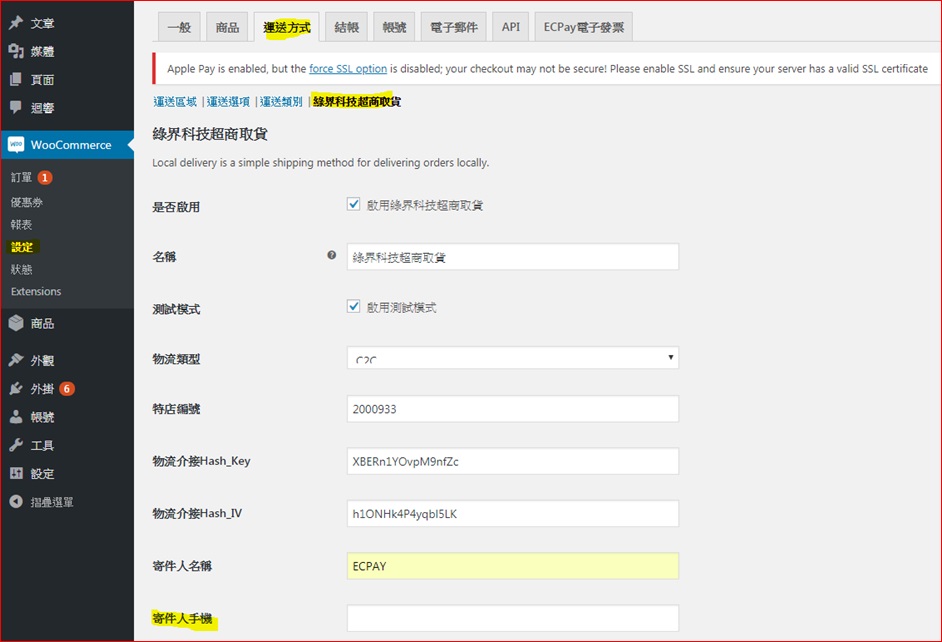Click the 物流介接Hash_Key input field
Image resolution: width=942 pixels, height=642 pixels.
click(512, 461)
